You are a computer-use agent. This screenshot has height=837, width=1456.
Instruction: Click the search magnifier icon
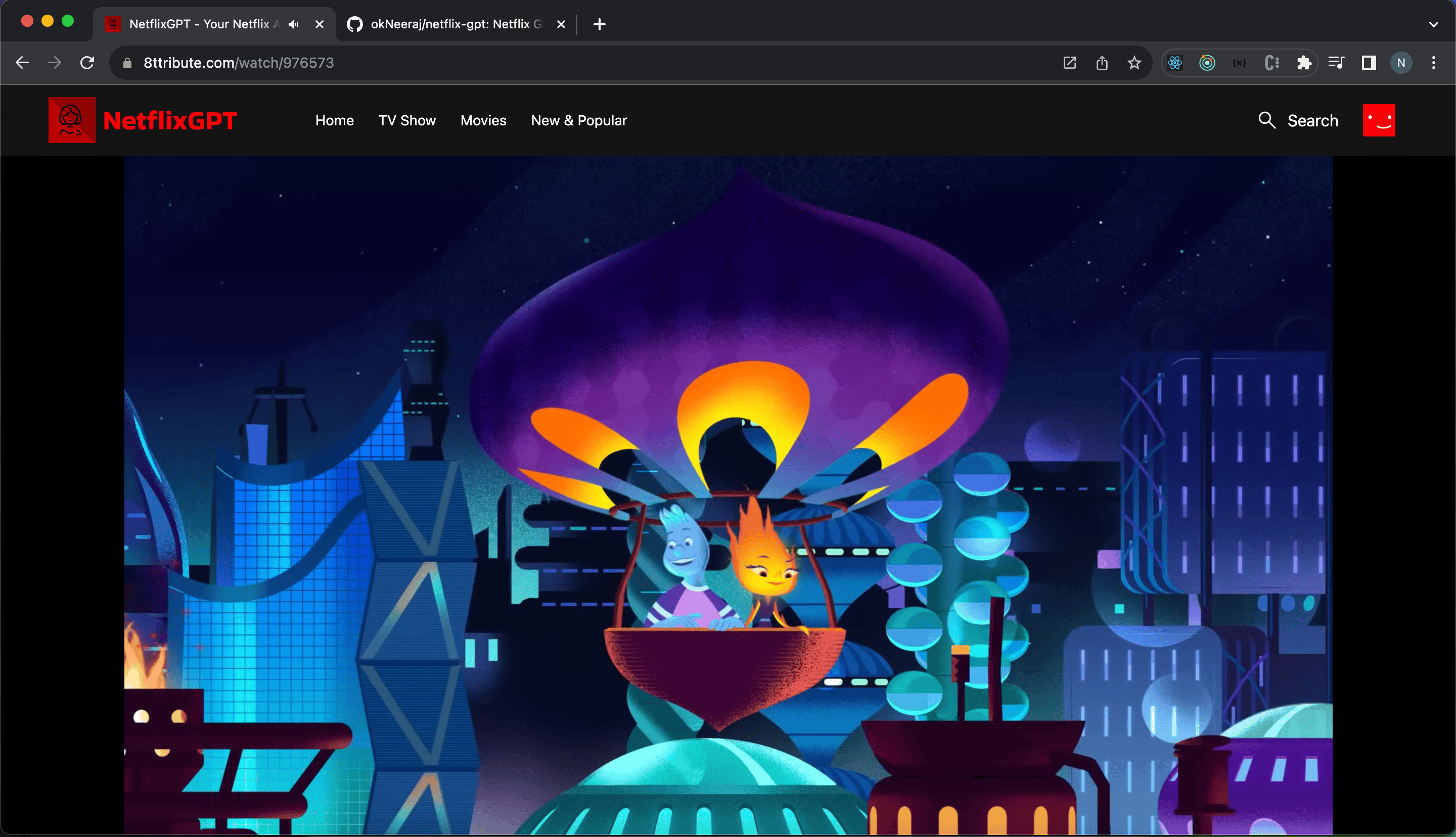1266,120
